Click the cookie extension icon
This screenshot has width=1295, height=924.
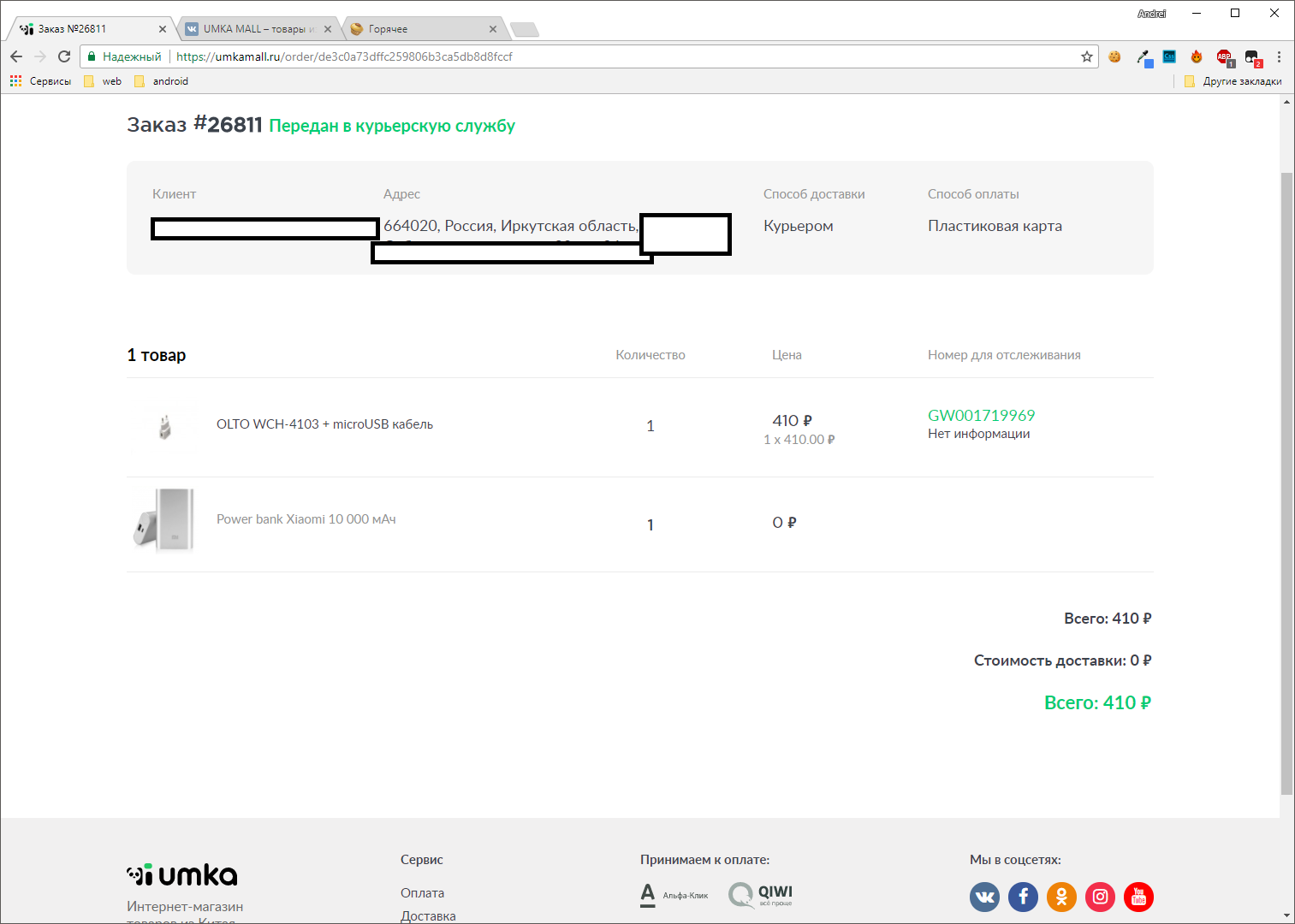[x=1114, y=56]
